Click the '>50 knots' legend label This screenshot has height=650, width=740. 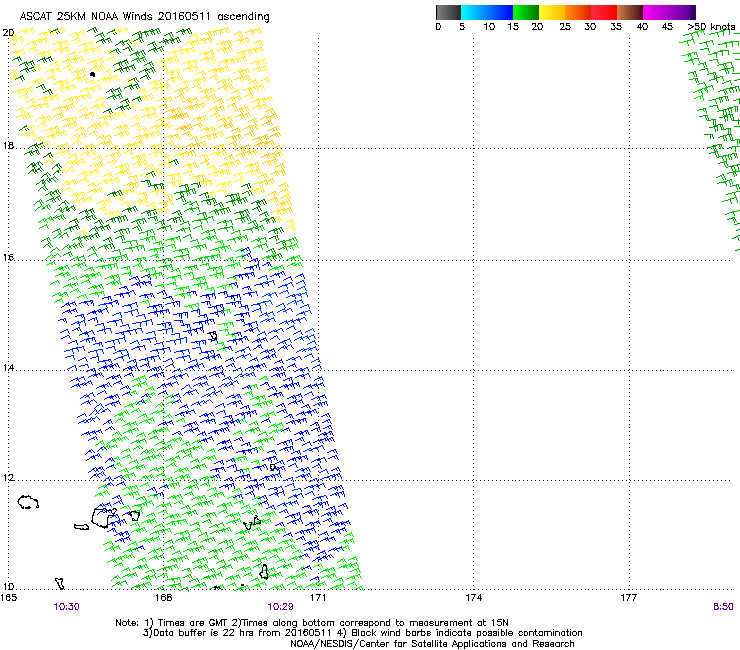tap(712, 27)
